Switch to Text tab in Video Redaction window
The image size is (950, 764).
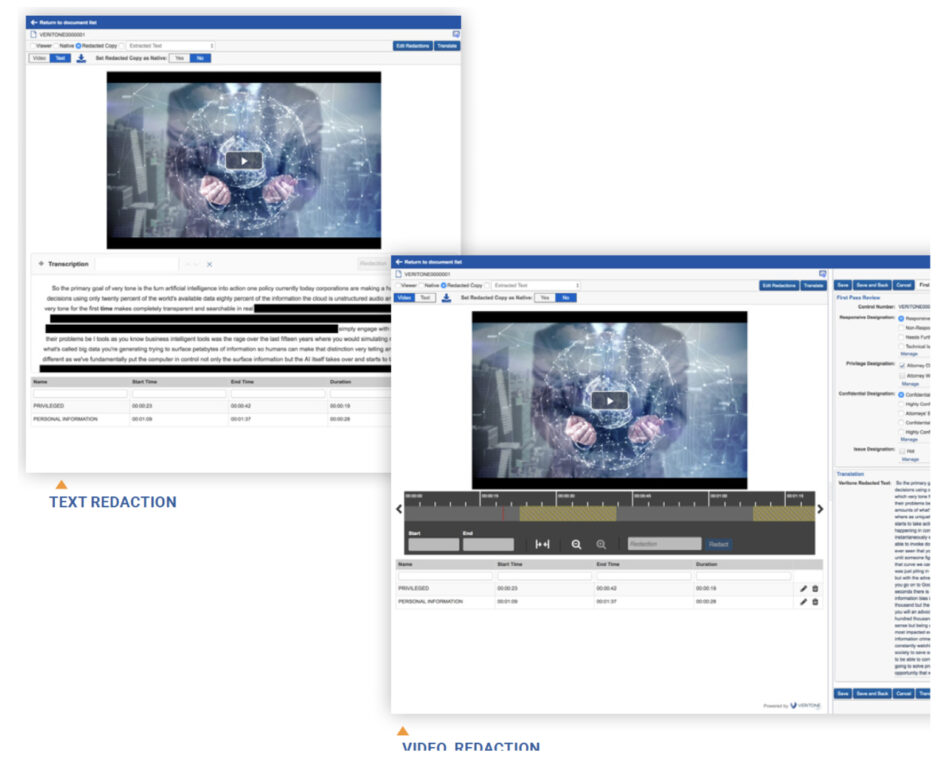pos(425,297)
